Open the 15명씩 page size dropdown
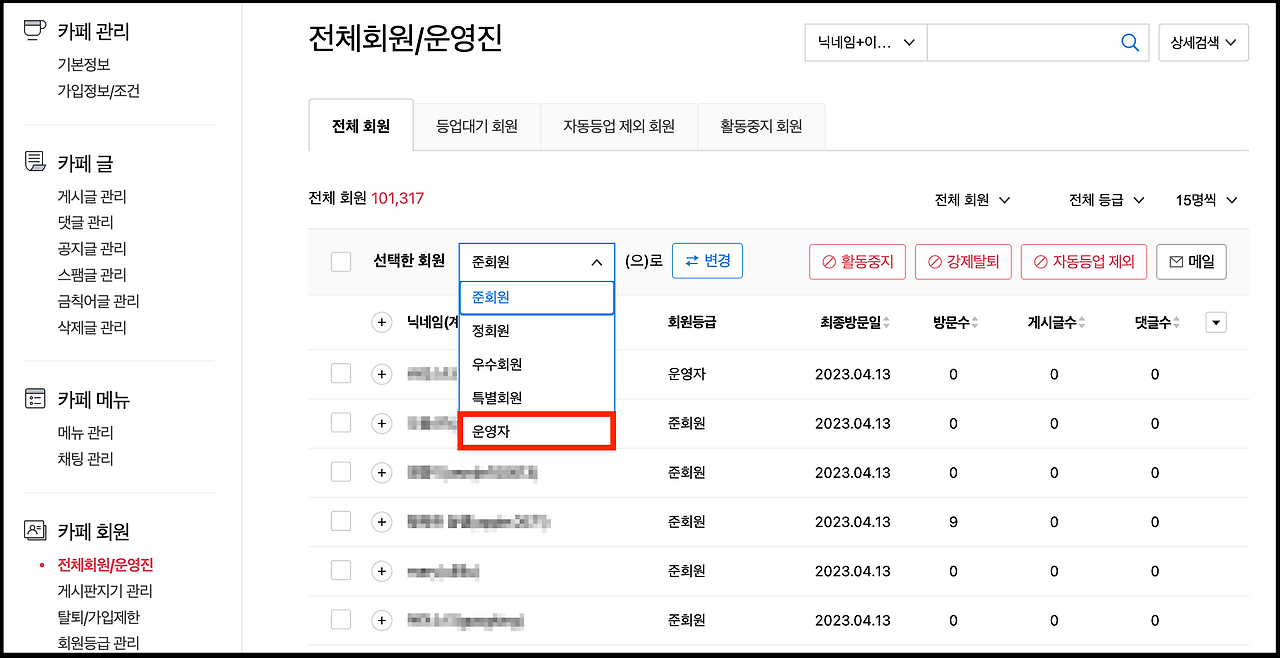 pos(1207,200)
